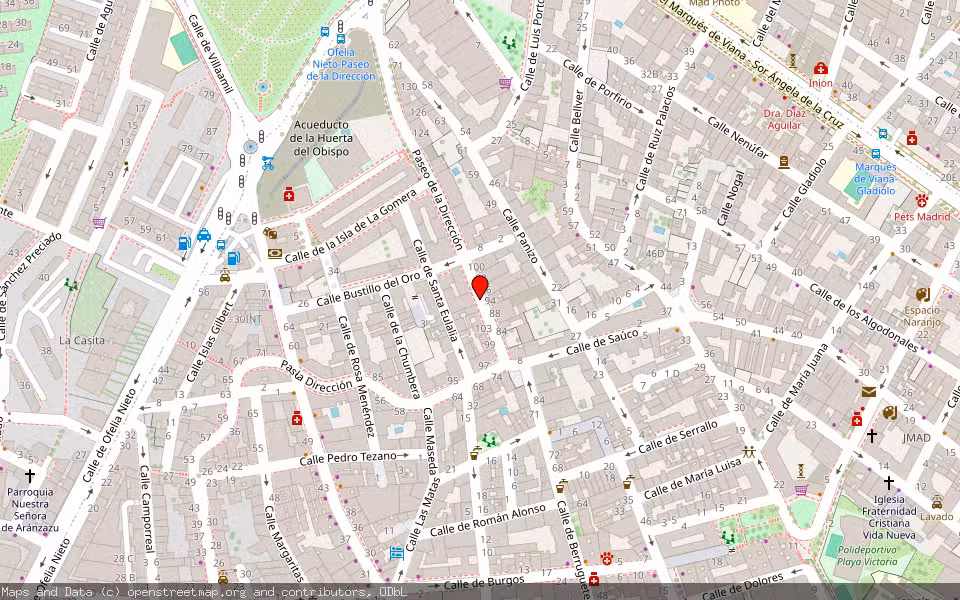Image resolution: width=960 pixels, height=600 pixels.
Task: Click the 'Calle de Santa Eulalia' street label
Action: click(435, 290)
